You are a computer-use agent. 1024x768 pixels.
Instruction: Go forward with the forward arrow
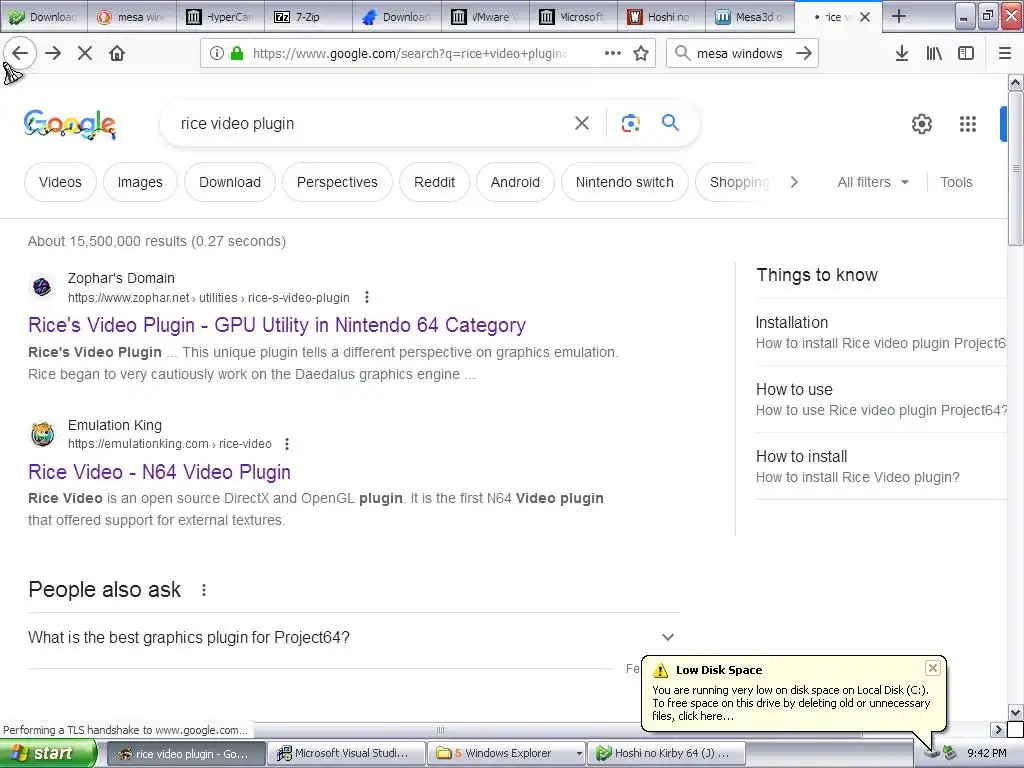tap(53, 53)
